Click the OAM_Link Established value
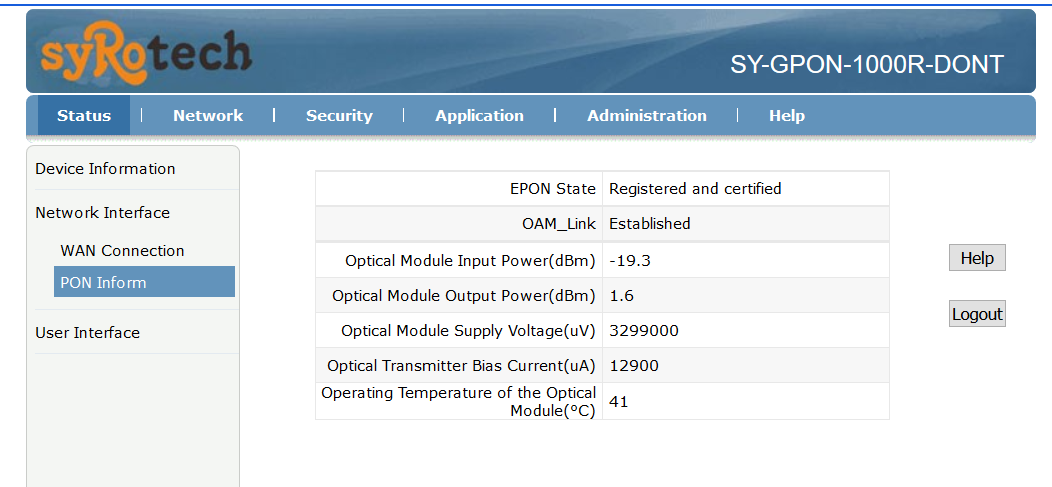The width and height of the screenshot is (1052, 487). (649, 224)
